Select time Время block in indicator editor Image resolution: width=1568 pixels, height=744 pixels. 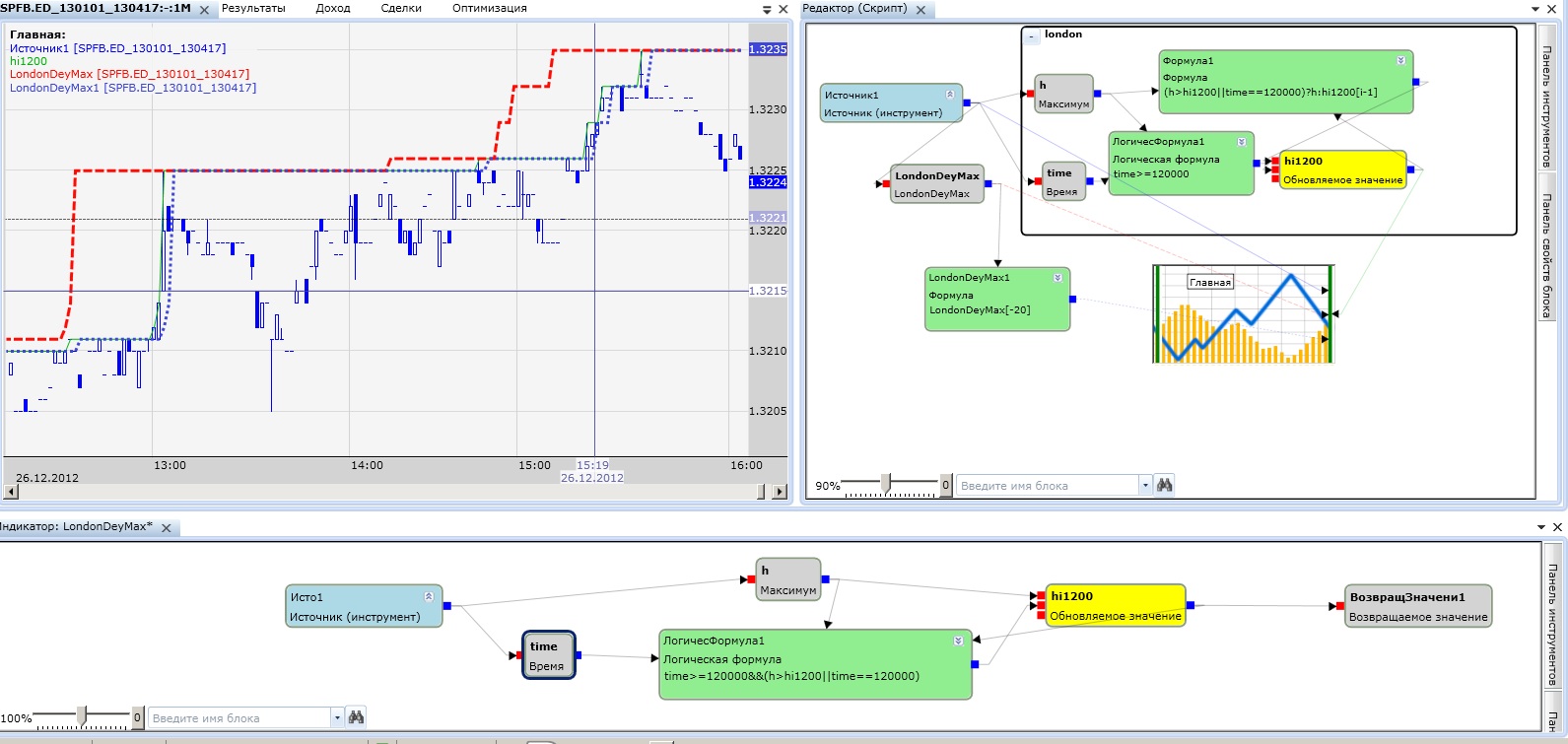(548, 655)
